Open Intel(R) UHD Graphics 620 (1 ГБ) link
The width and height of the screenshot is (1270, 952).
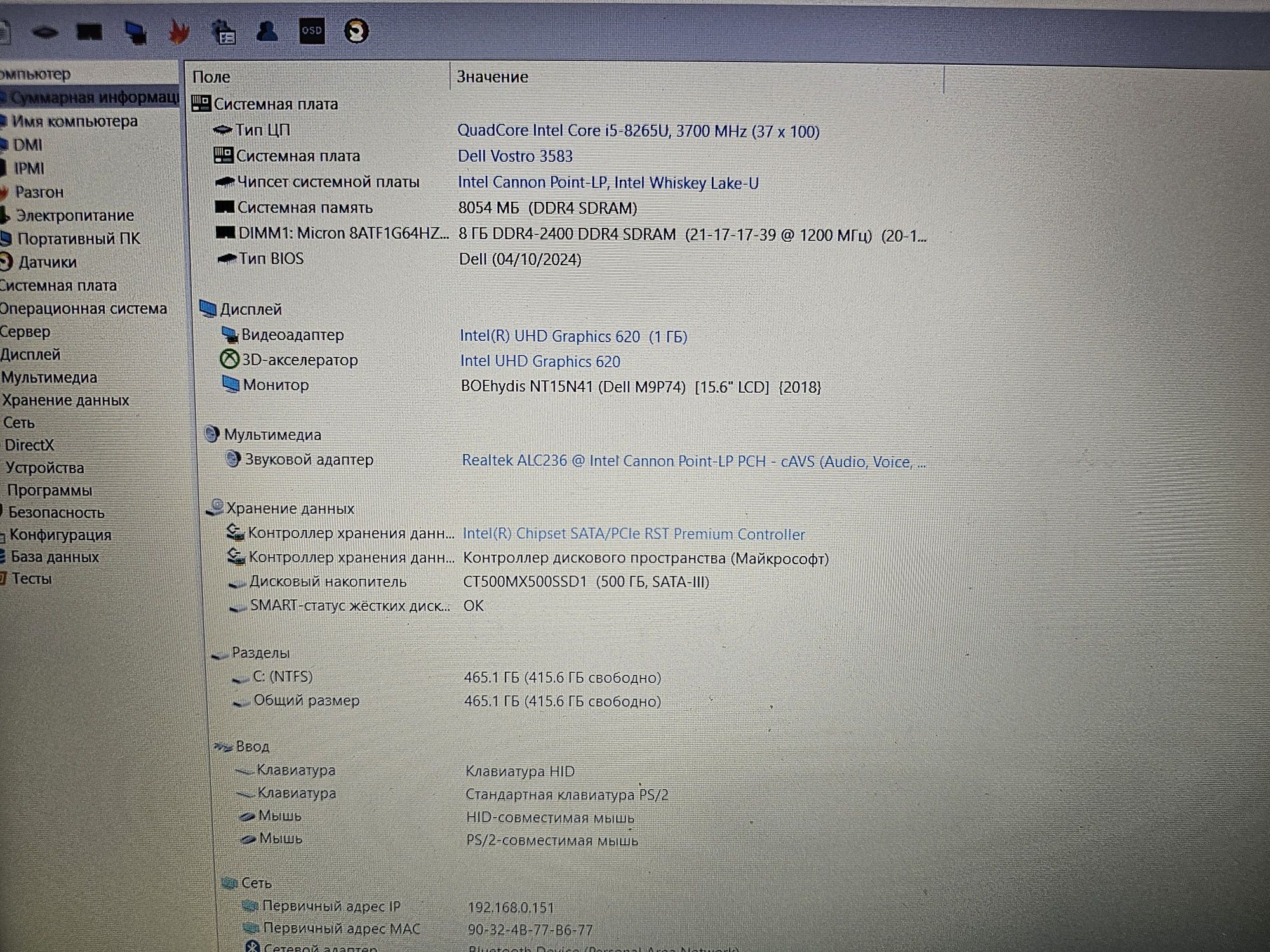(573, 336)
